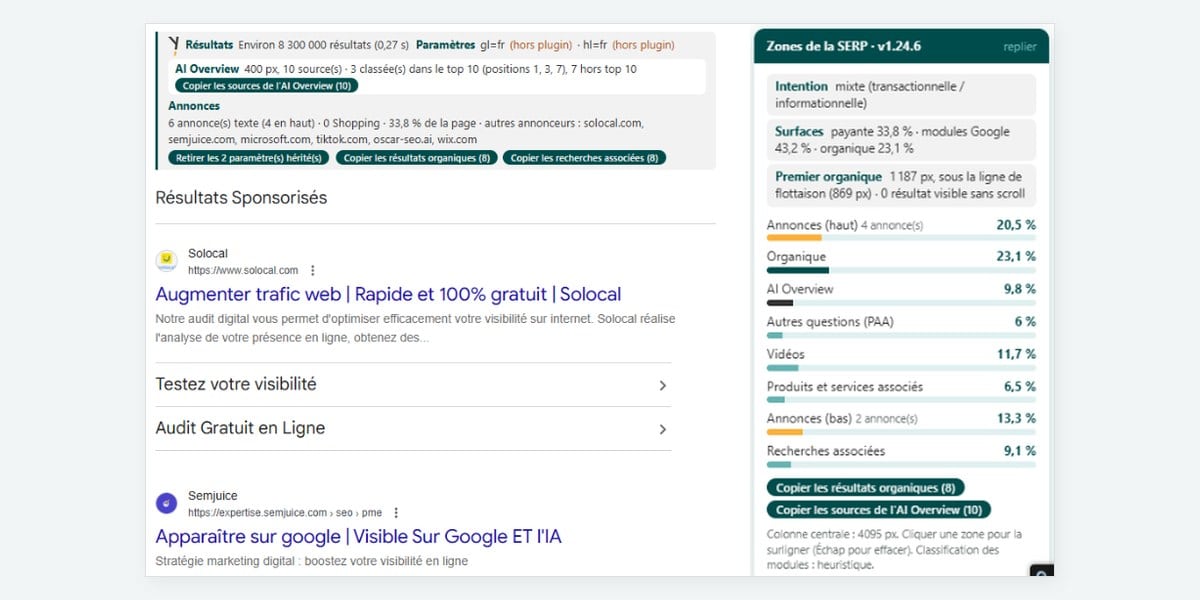The image size is (1200, 600).
Task: Select the 'Annonces (bas)' zone row
Action: point(901,423)
